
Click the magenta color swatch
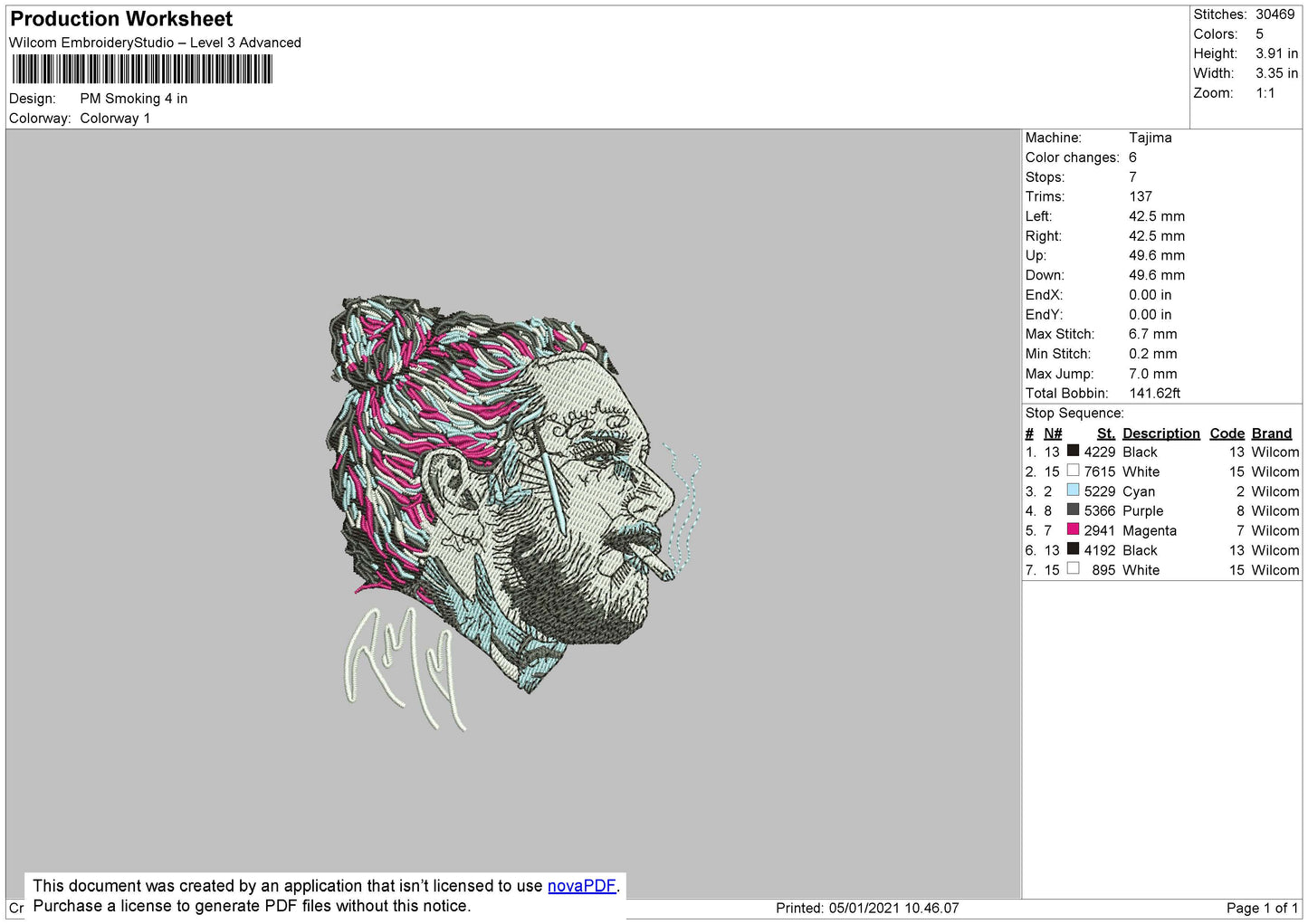(x=1073, y=529)
